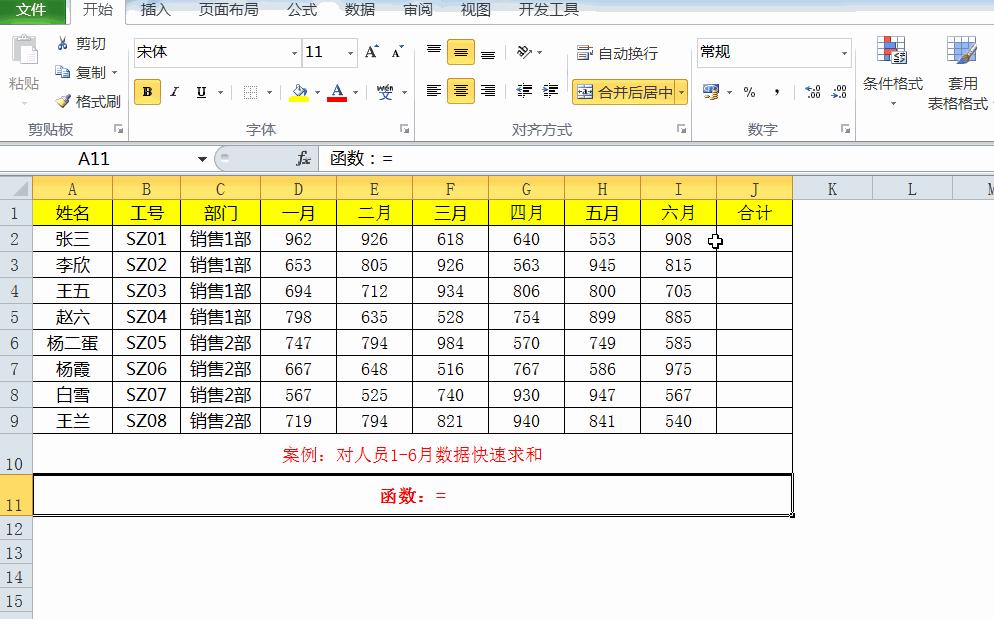
Task: Click the 复制 (Copy) icon
Action: tap(60, 70)
